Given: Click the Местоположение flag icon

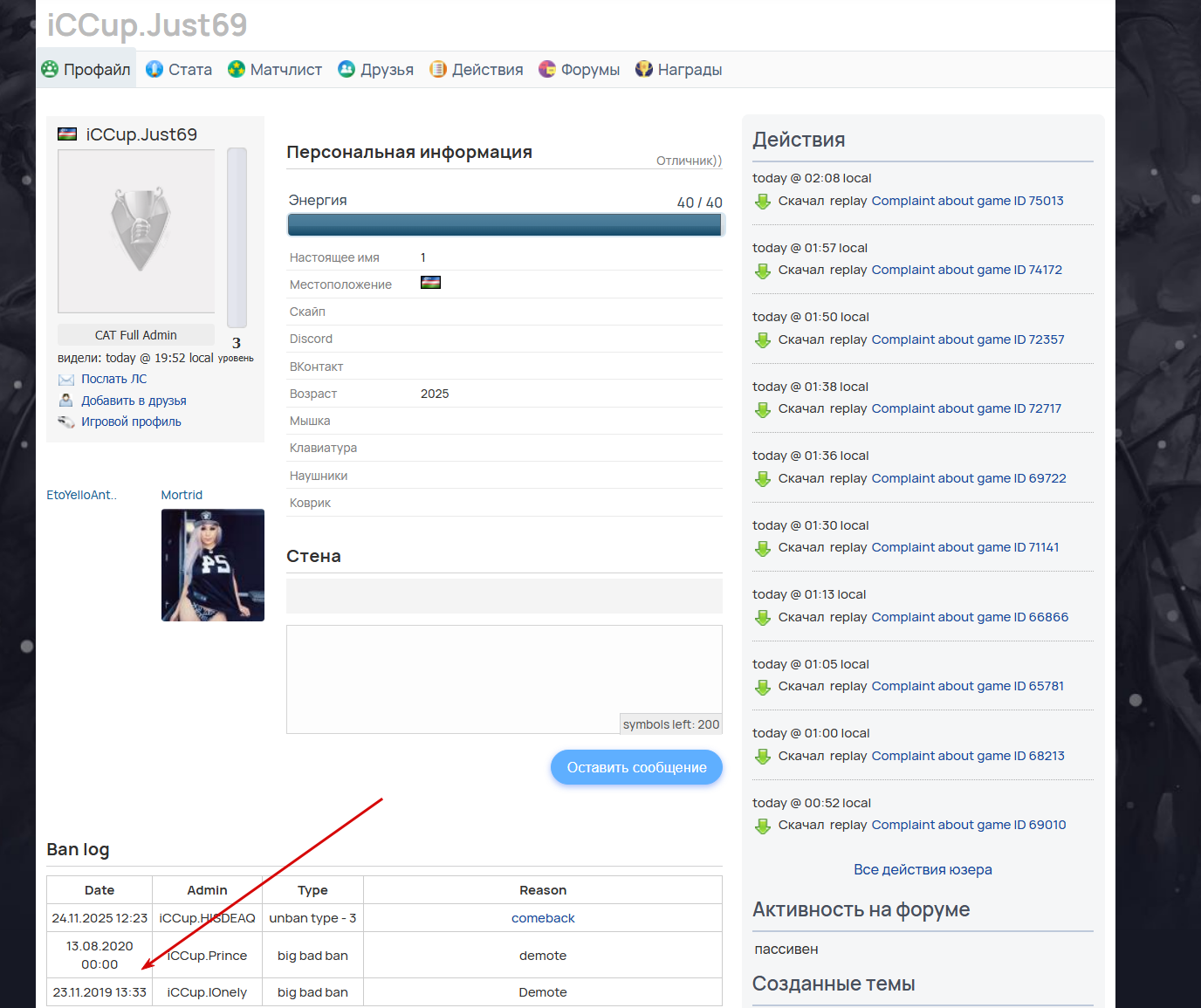Looking at the screenshot, I should pyautogui.click(x=430, y=283).
